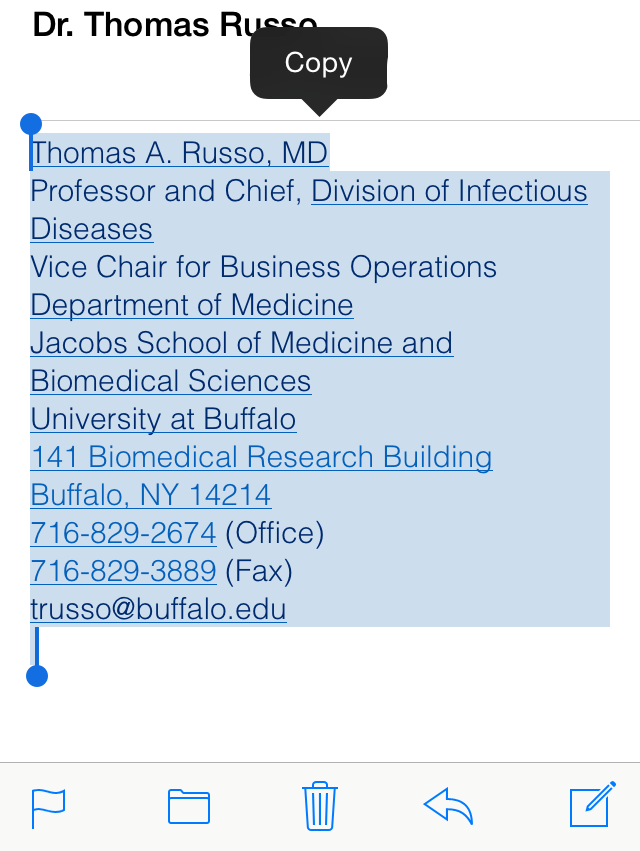The image size is (640, 851).
Task: Tap the fax number 716-829-3889
Action: pos(124,571)
